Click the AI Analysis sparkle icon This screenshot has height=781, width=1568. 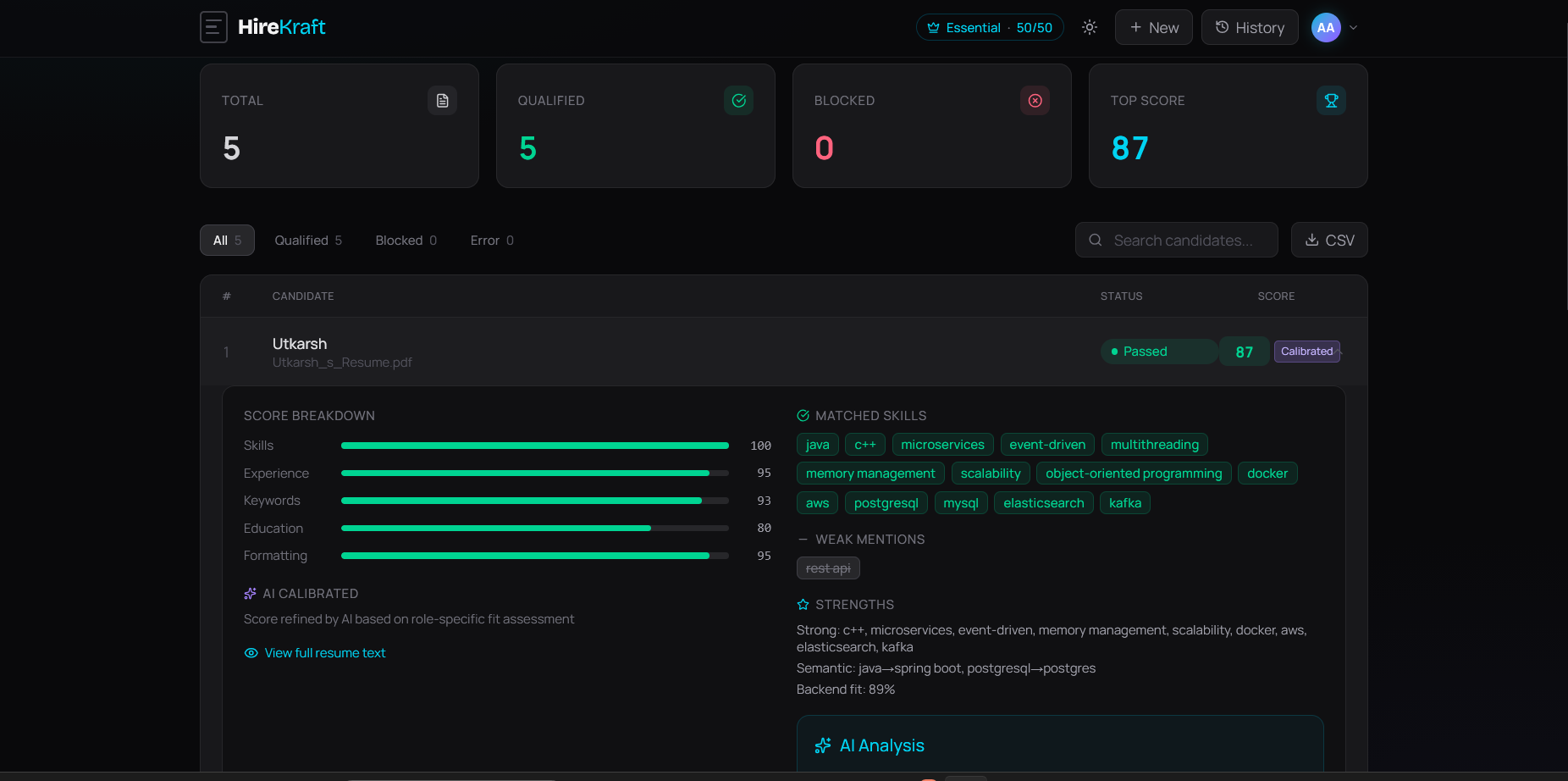point(823,745)
